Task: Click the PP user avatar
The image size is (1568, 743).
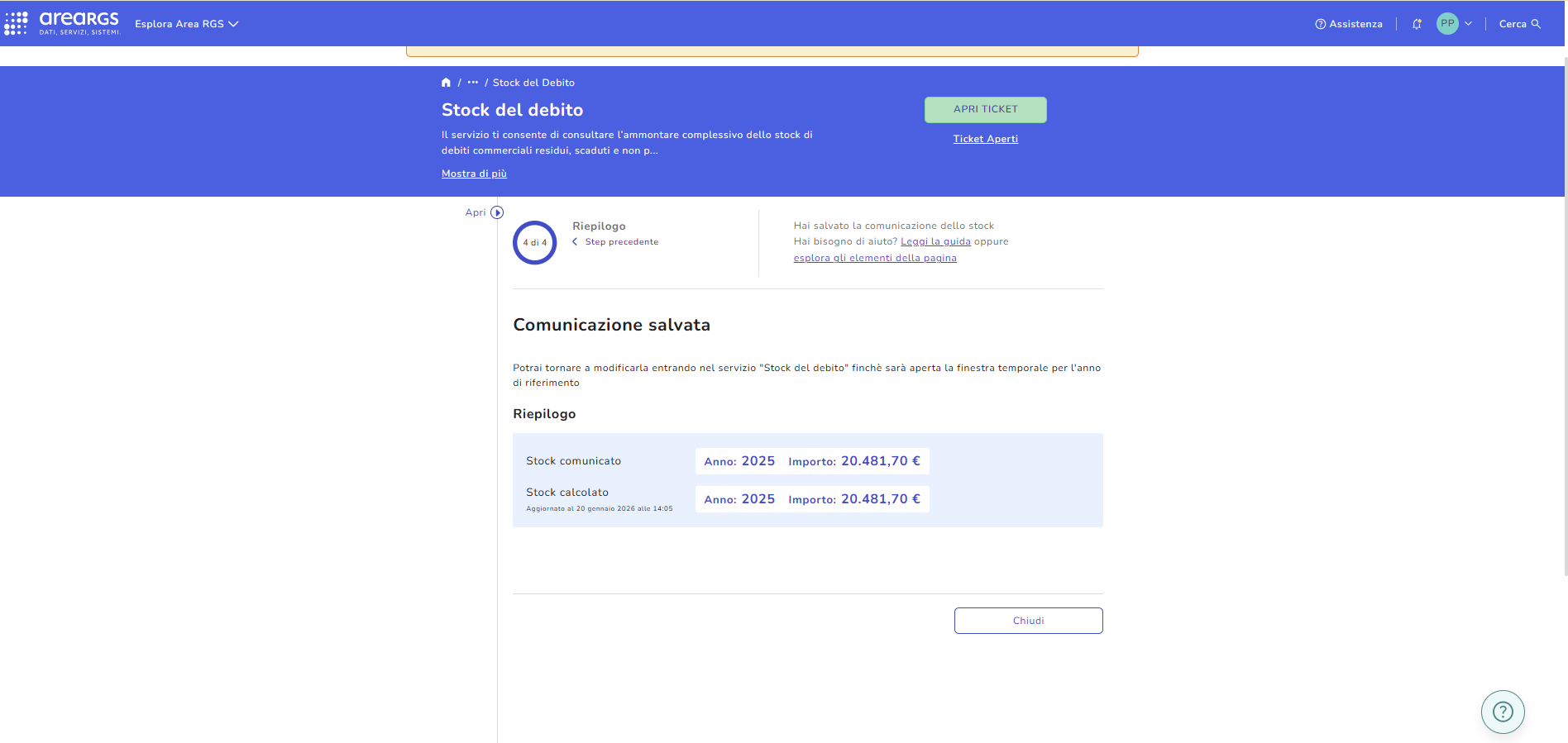Action: 1447,24
